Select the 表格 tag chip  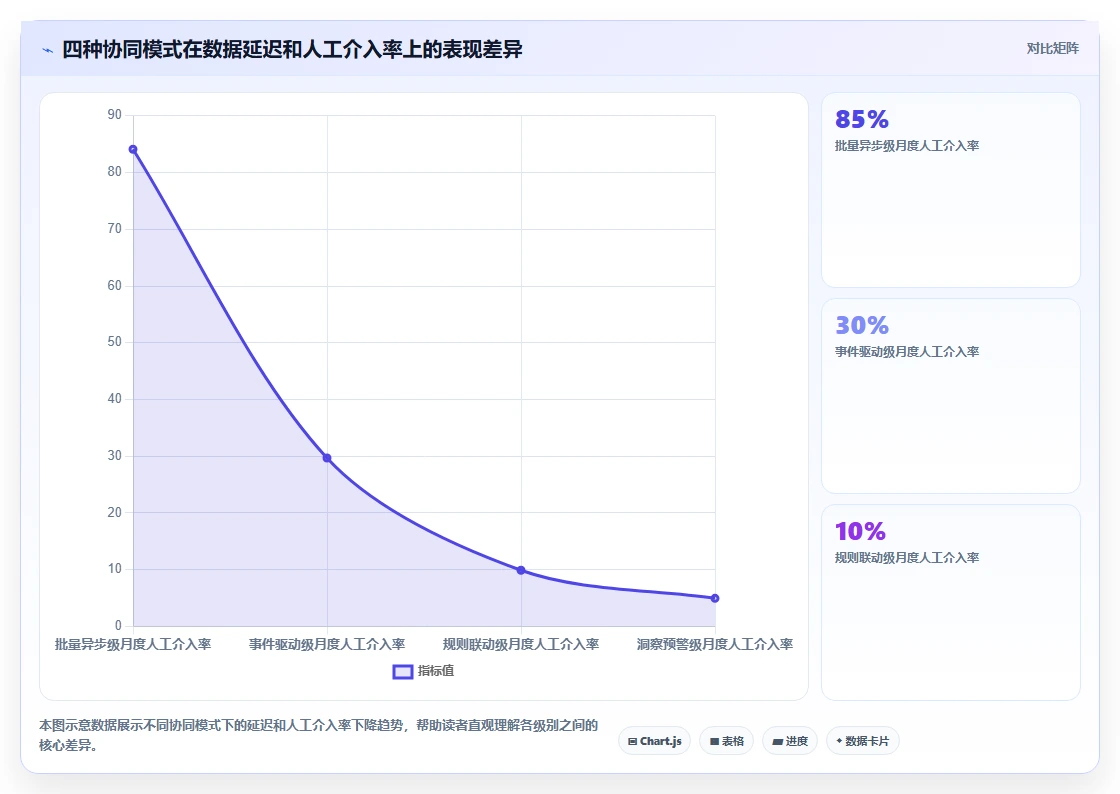(x=726, y=741)
